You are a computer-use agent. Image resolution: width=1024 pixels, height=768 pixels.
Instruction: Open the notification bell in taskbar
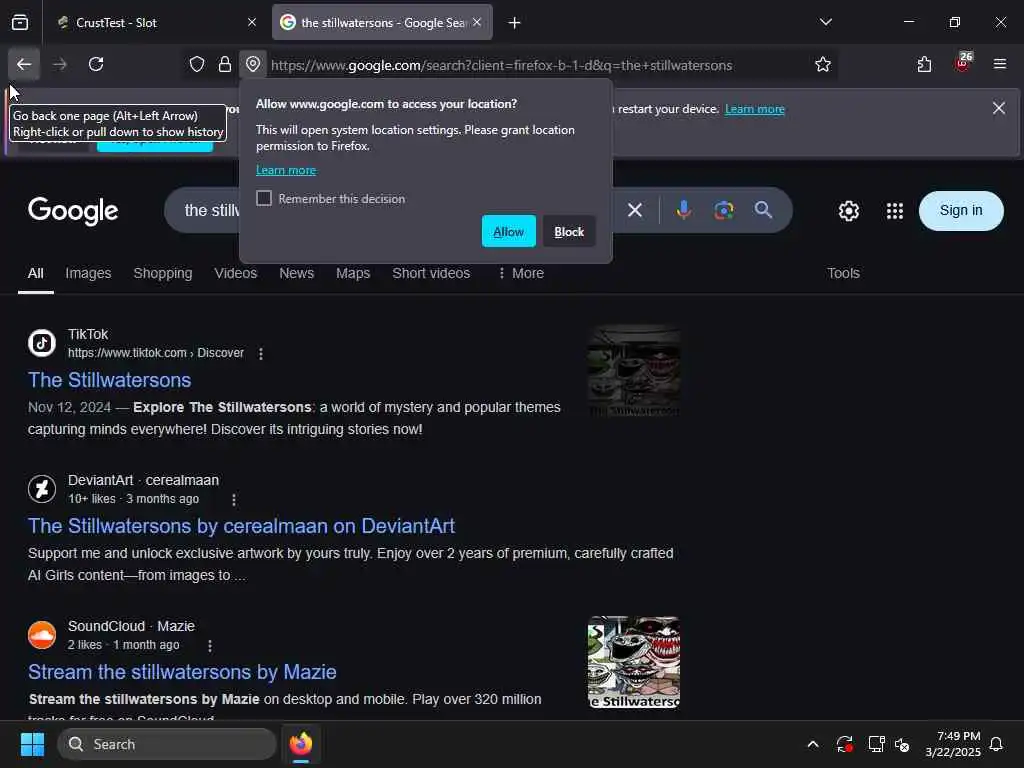pyautogui.click(x=997, y=744)
